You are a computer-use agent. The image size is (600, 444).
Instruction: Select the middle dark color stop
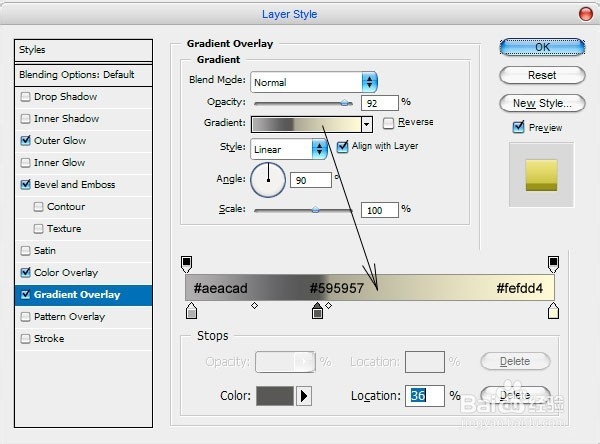(x=317, y=313)
